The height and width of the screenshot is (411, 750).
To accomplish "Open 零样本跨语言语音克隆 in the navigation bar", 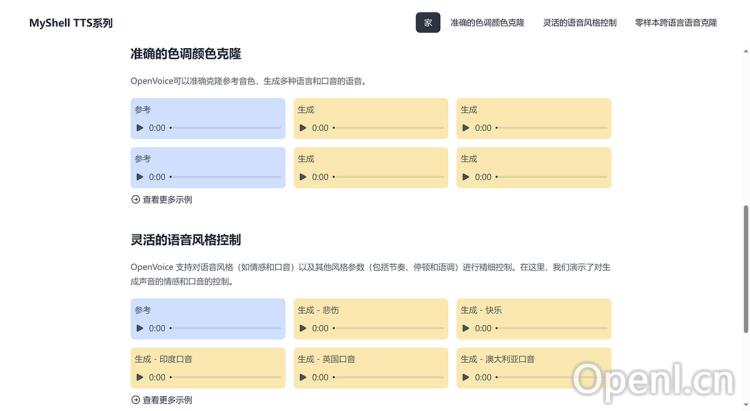I will point(676,22).
